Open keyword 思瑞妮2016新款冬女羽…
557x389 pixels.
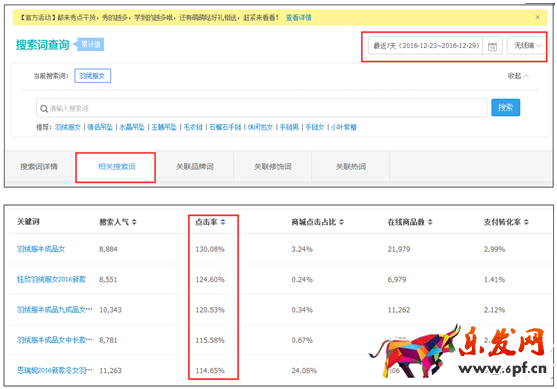click(x=54, y=370)
